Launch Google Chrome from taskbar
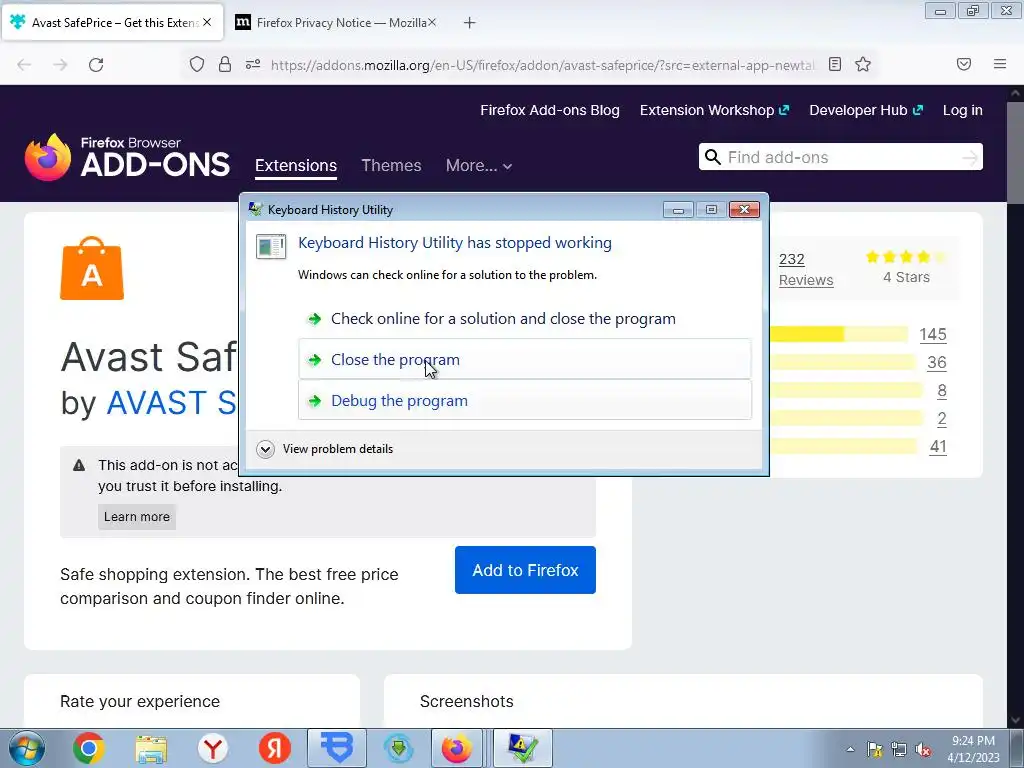Image resolution: width=1024 pixels, height=768 pixels. pos(89,748)
